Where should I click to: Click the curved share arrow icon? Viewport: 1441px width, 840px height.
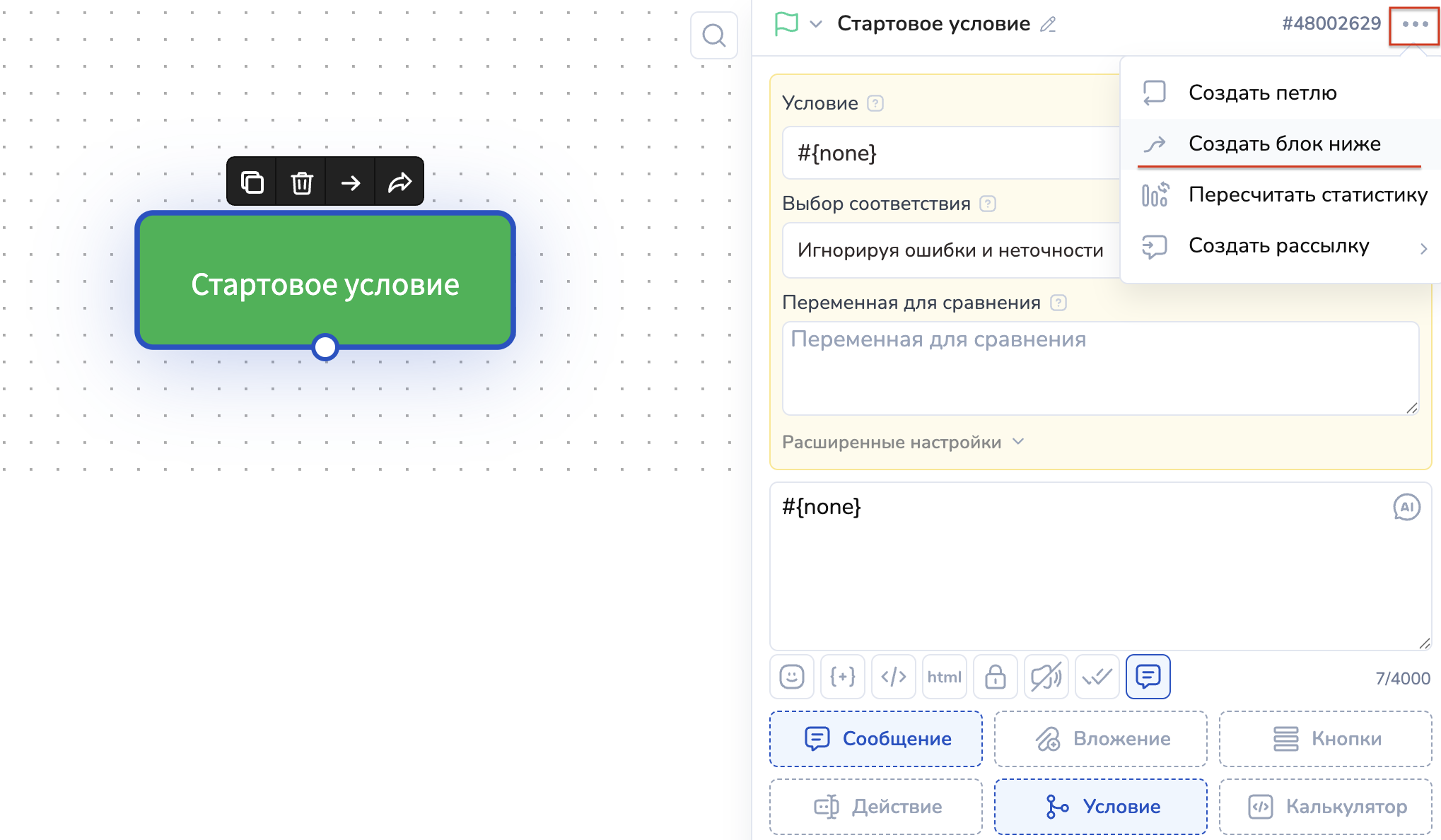coord(399,182)
